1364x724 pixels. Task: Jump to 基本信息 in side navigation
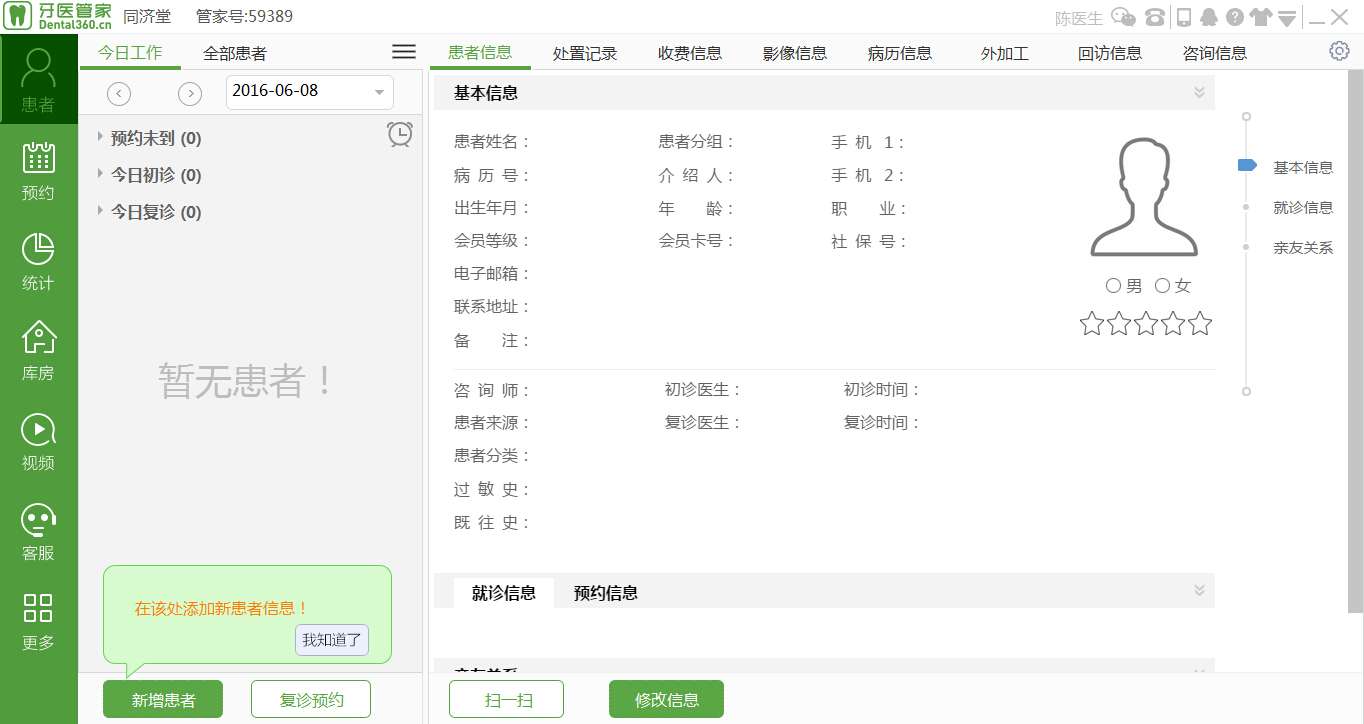coord(1303,167)
